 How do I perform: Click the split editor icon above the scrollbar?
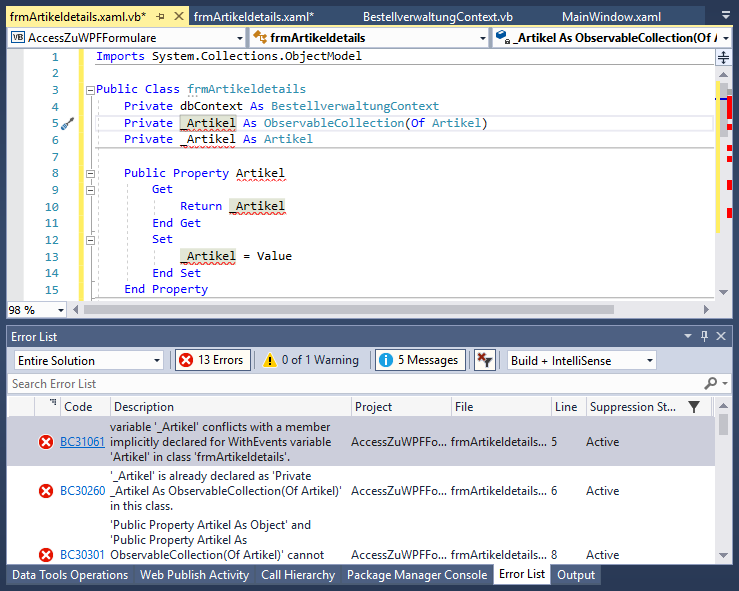(x=723, y=58)
